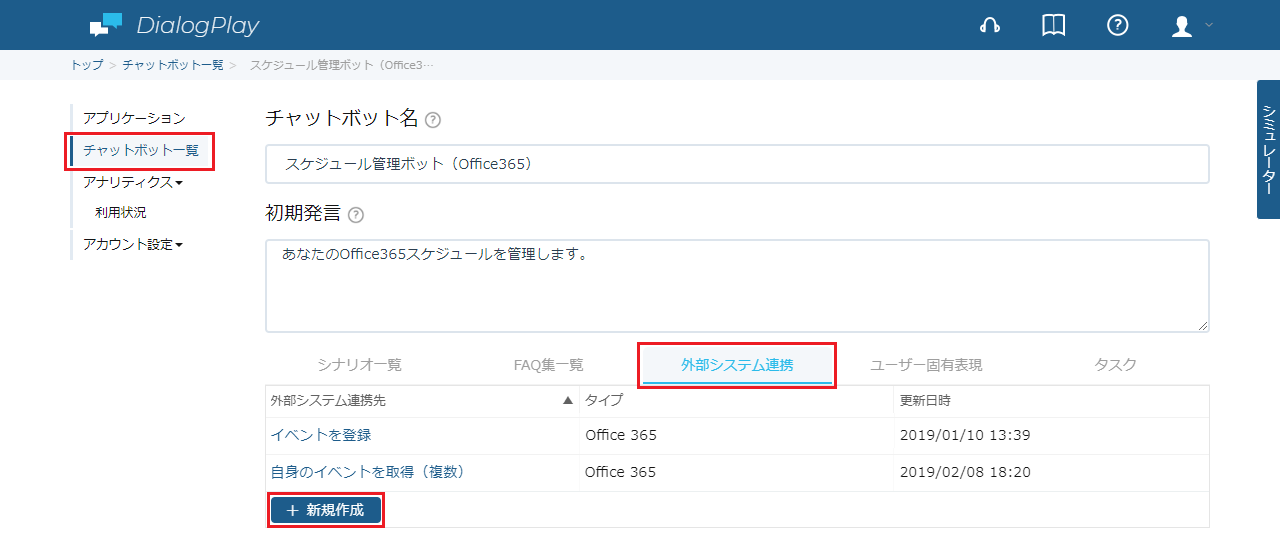
Task: Open 自身のイベントを取得（複数） link
Action: point(368,473)
